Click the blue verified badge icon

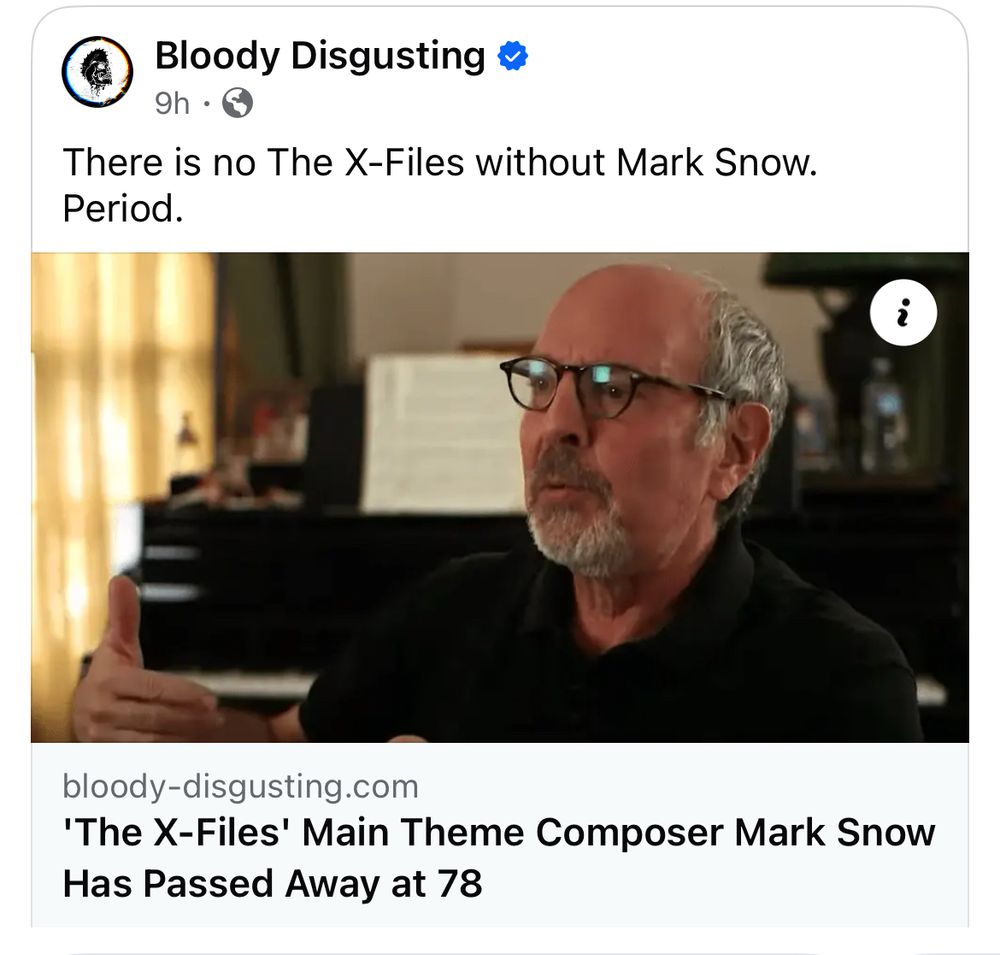tap(512, 56)
